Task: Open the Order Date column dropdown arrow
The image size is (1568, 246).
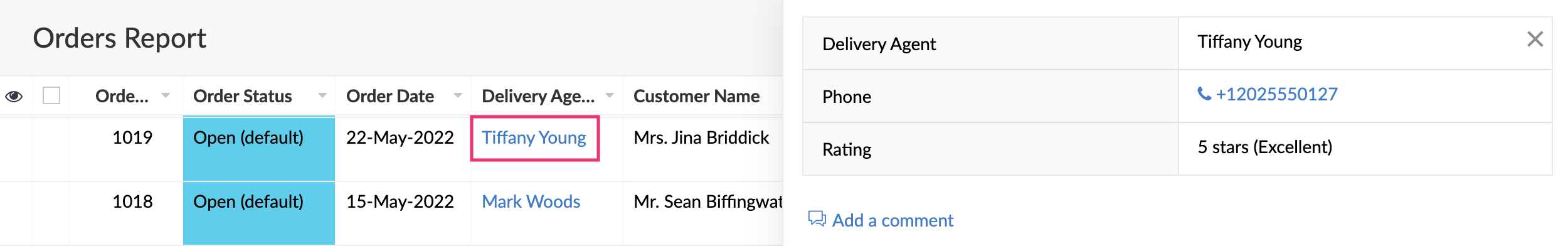Action: 458,95
